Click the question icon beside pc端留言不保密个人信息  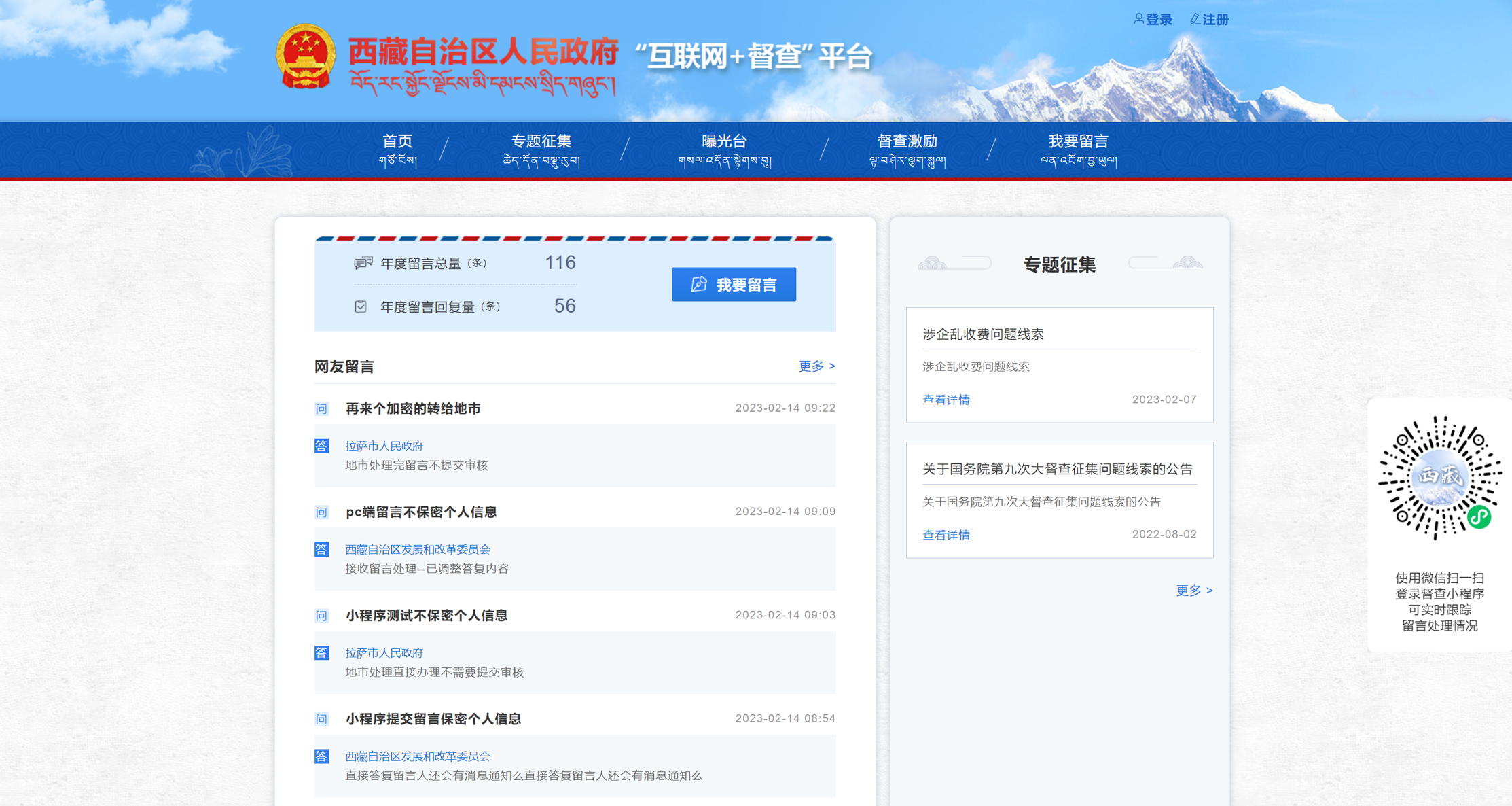(321, 512)
